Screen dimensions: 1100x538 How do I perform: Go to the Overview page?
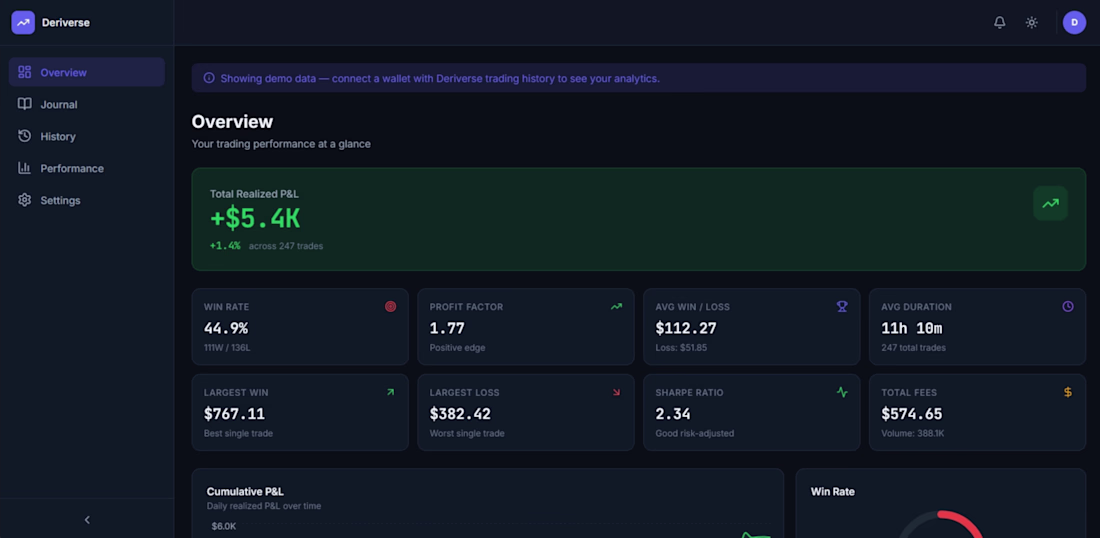[86, 72]
